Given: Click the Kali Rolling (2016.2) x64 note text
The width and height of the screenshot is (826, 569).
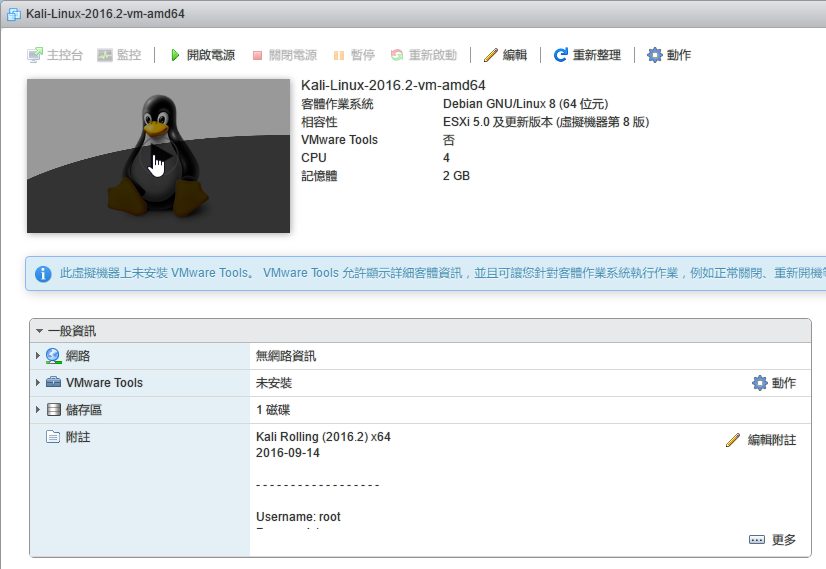Looking at the screenshot, I should [x=323, y=437].
